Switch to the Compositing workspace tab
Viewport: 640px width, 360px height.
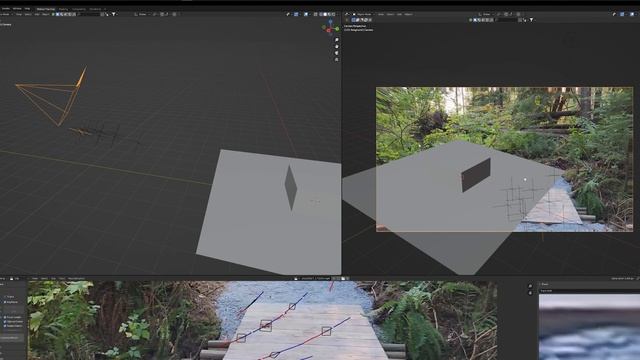point(79,9)
